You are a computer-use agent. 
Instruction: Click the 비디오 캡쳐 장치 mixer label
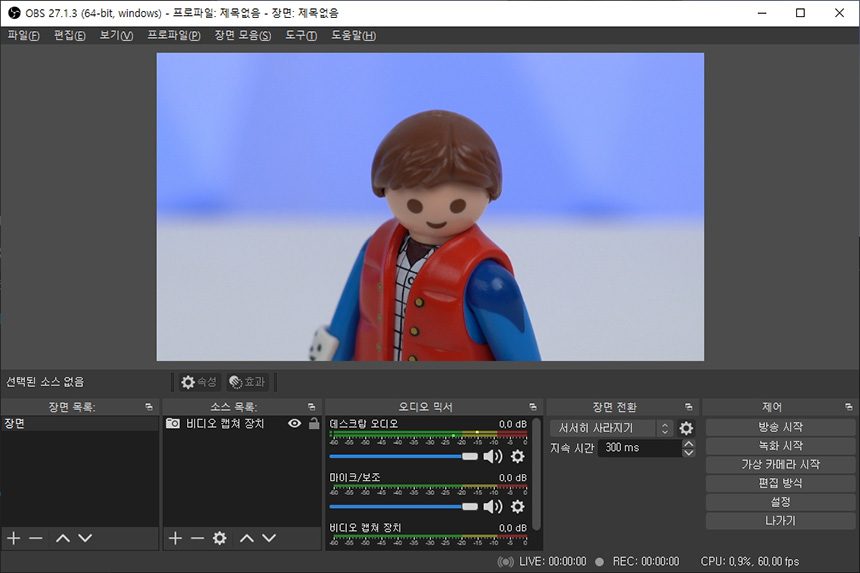pyautogui.click(x=365, y=527)
